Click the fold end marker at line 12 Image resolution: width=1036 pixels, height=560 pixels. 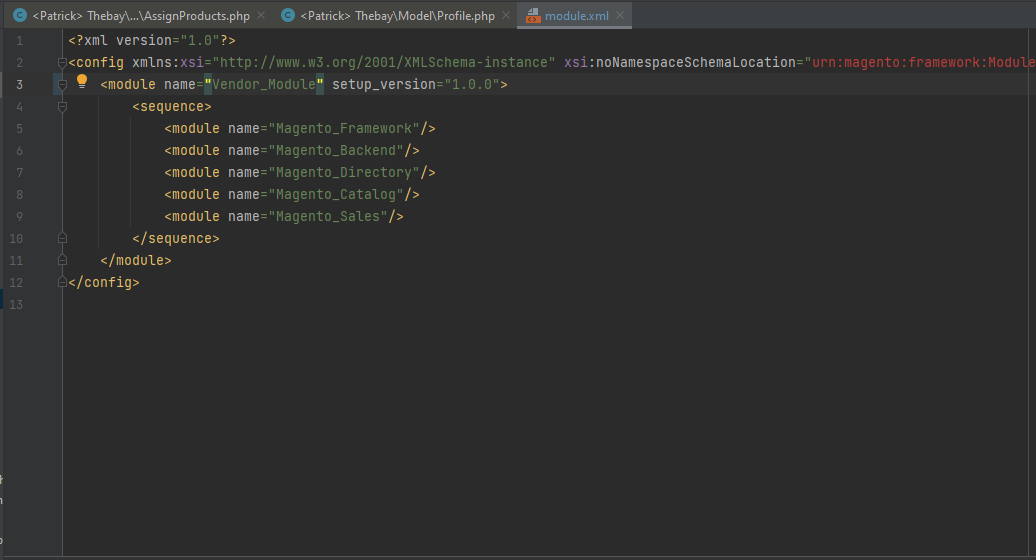[x=62, y=282]
